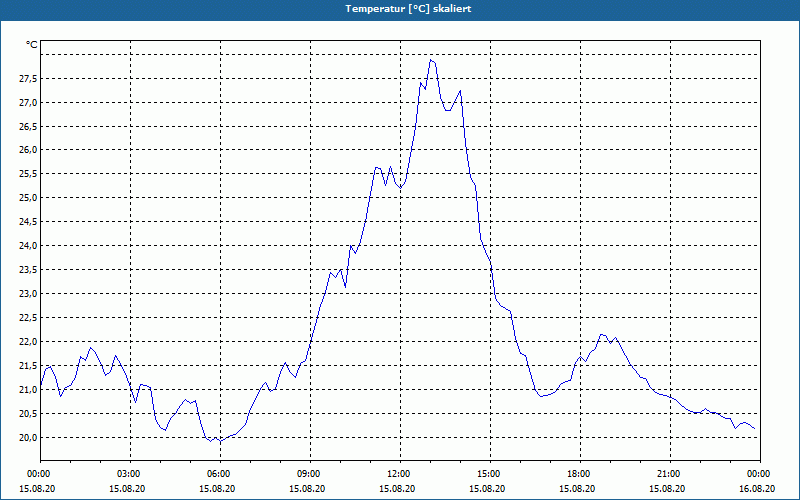Select the 27,0 y-axis label
This screenshot has width=800, height=500.
[29, 103]
